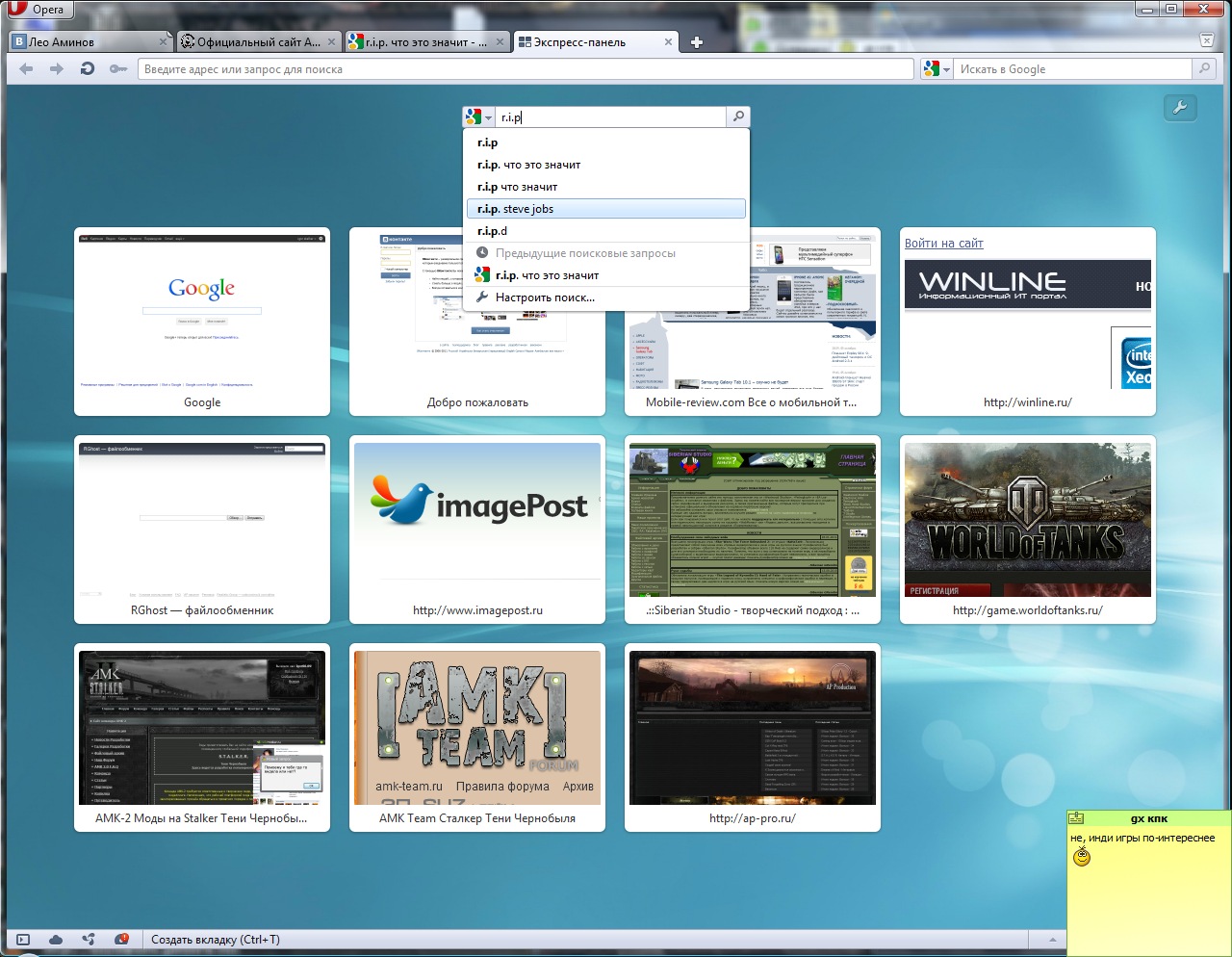This screenshot has width=1232, height=957.
Task: Open the winline.ru speed dial thumbnail
Action: [x=1028, y=322]
